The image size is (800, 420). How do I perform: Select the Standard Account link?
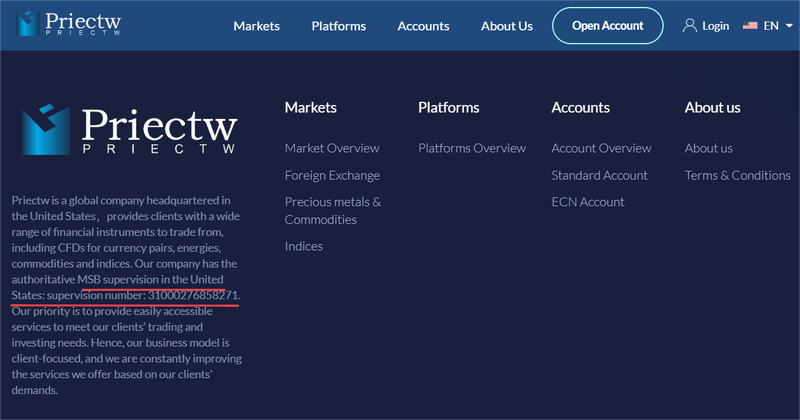click(x=599, y=176)
